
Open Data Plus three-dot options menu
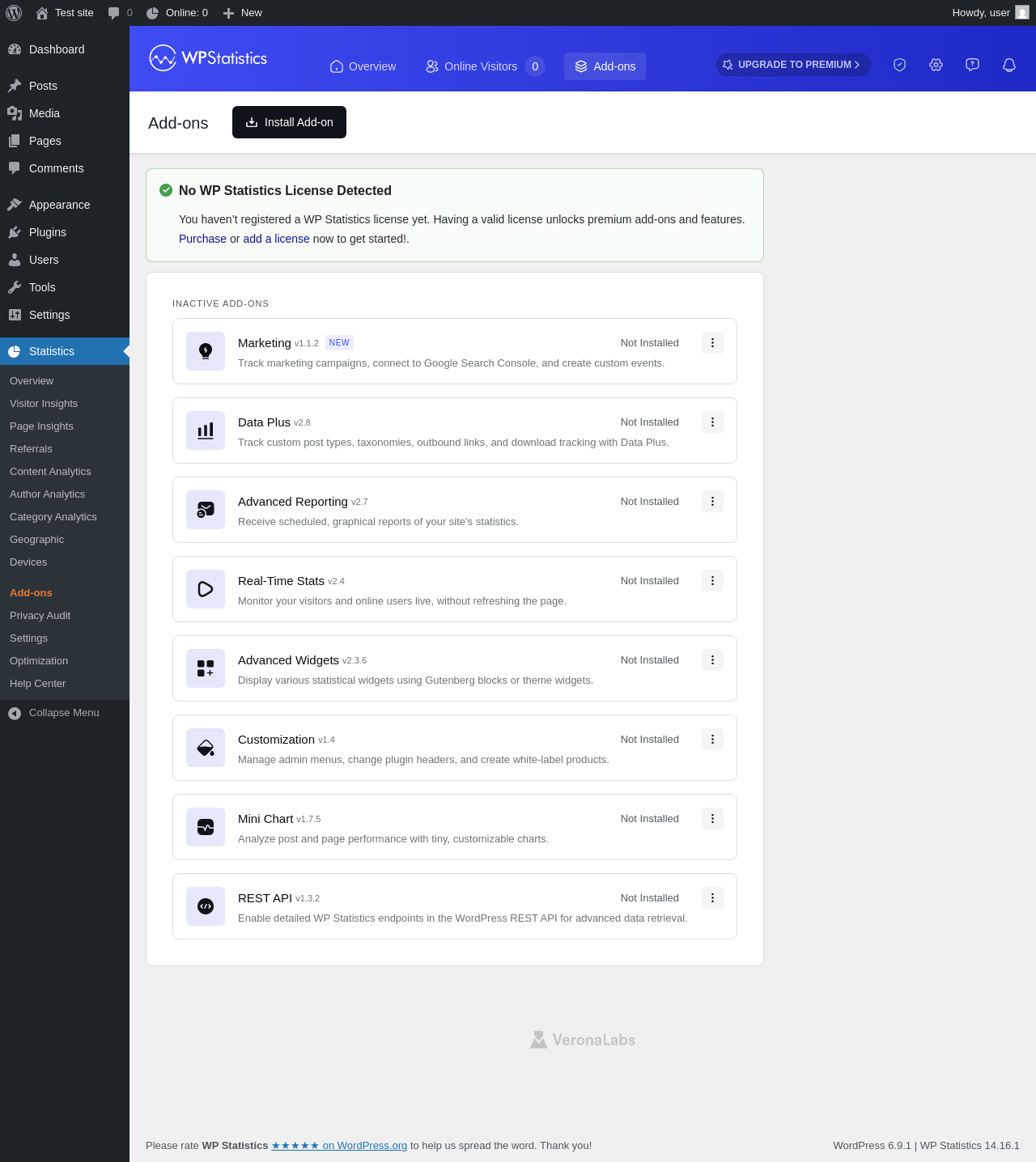712,422
